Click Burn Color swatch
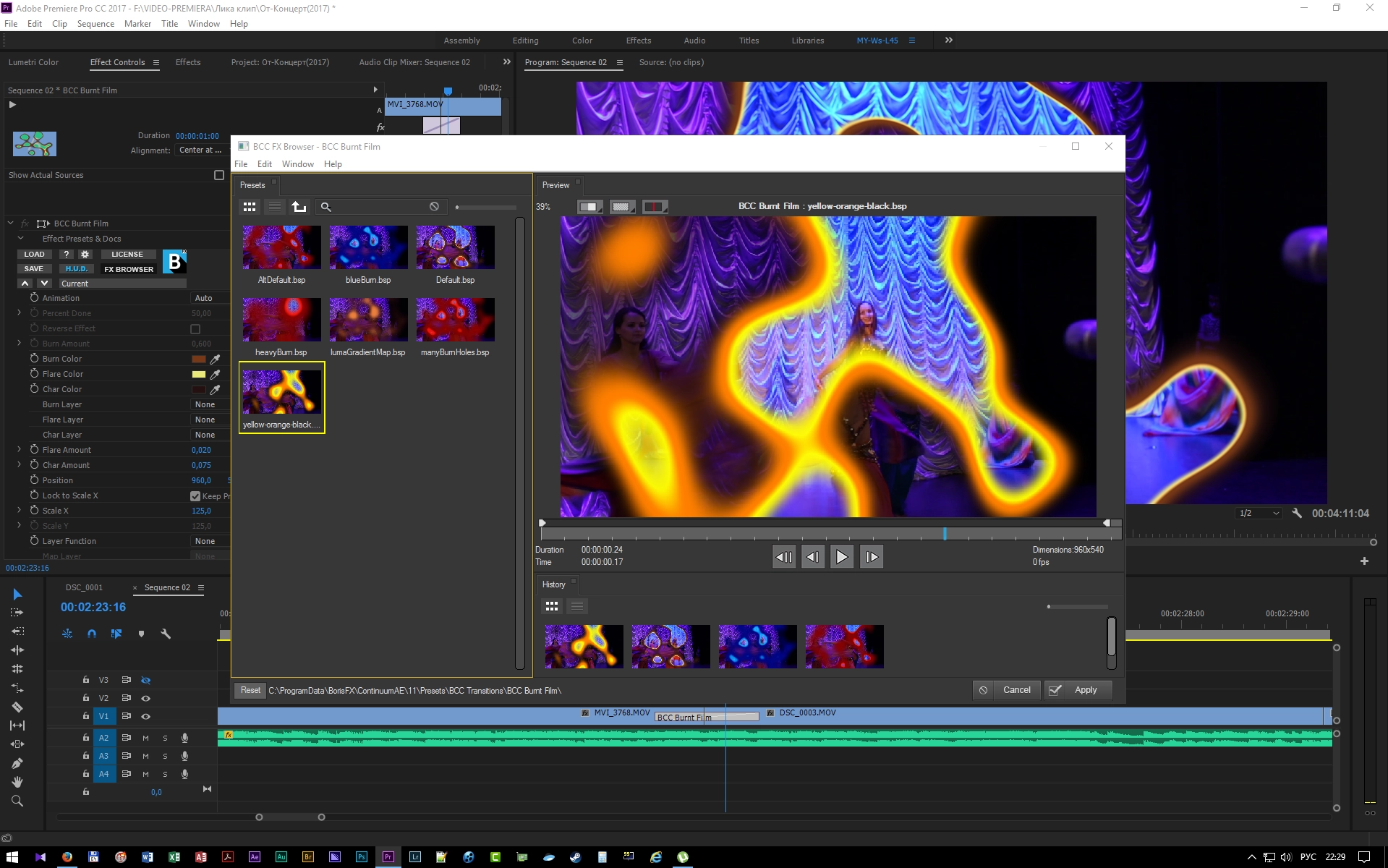Screen dimensions: 1388x868 (x=198, y=359)
